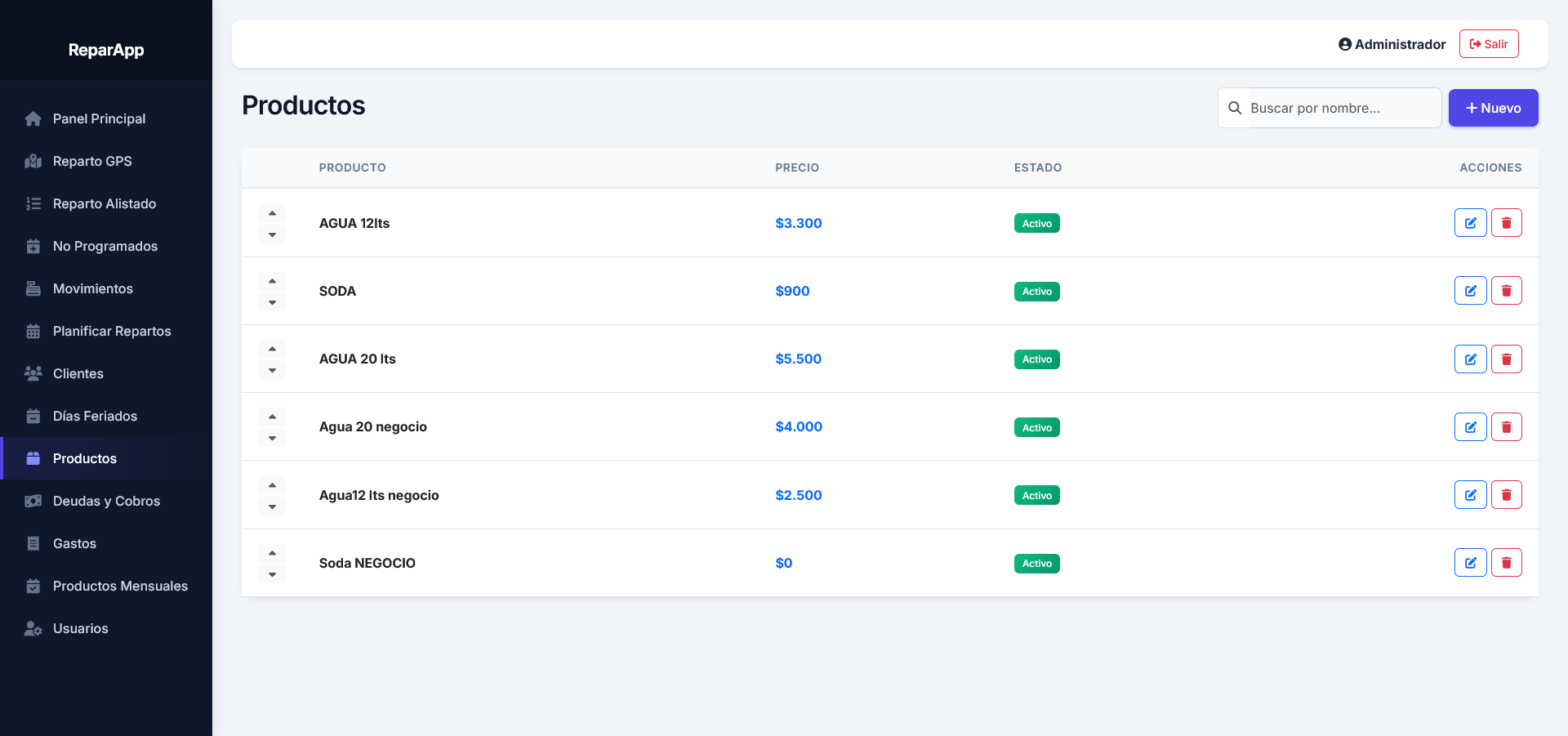Move Agua 20 negocio down
The image size is (1568, 736).
pos(272,438)
